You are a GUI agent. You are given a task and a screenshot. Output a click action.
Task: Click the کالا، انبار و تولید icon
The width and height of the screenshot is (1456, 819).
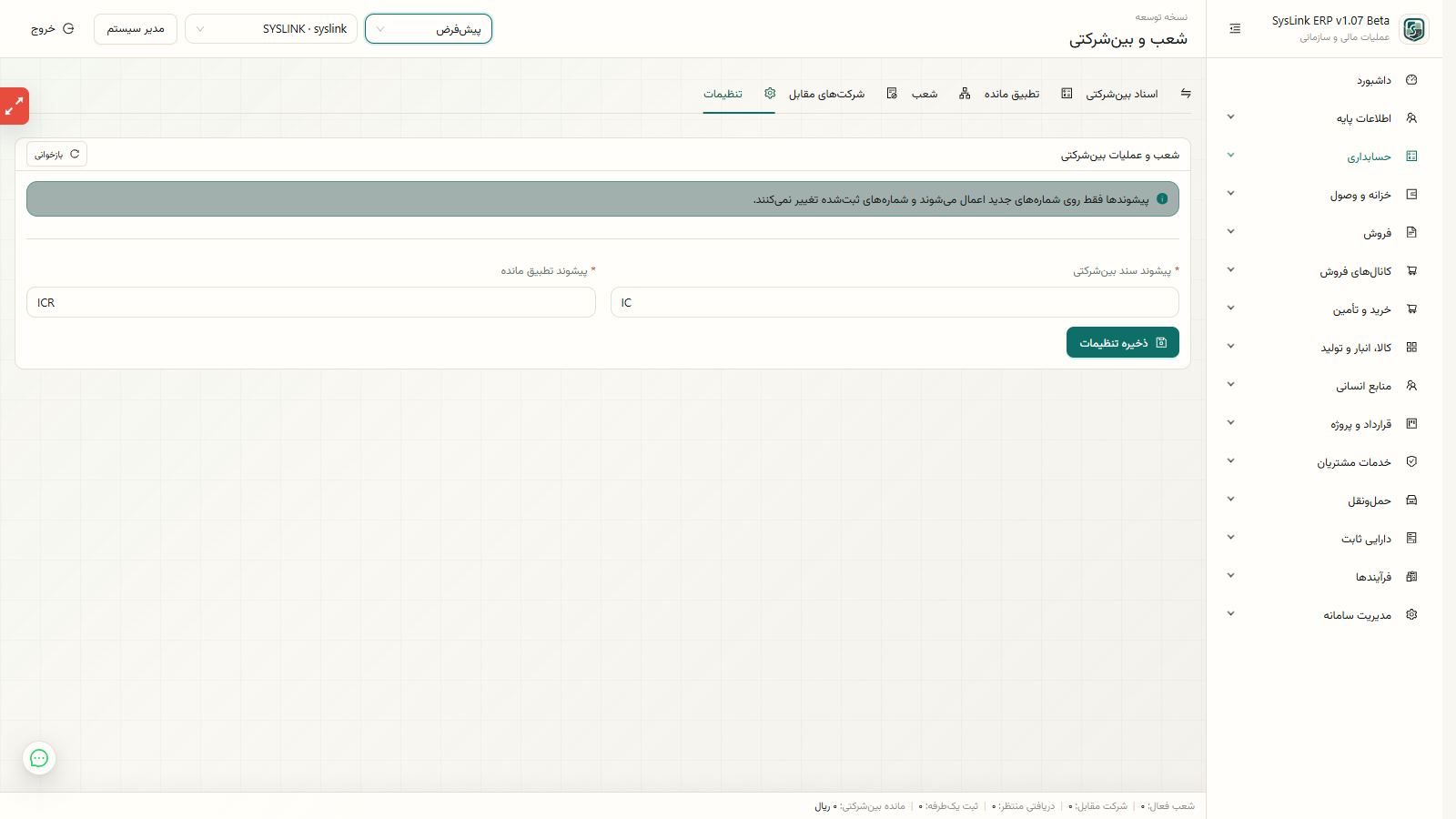[1411, 348]
